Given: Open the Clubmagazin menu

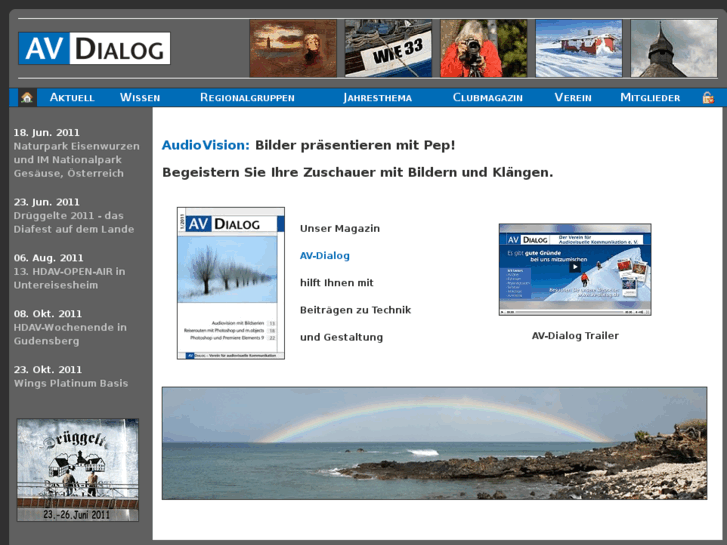Looking at the screenshot, I should tap(488, 97).
